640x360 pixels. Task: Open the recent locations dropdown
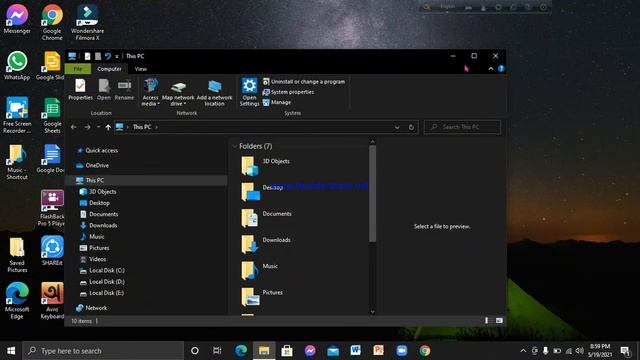[x=98, y=127]
